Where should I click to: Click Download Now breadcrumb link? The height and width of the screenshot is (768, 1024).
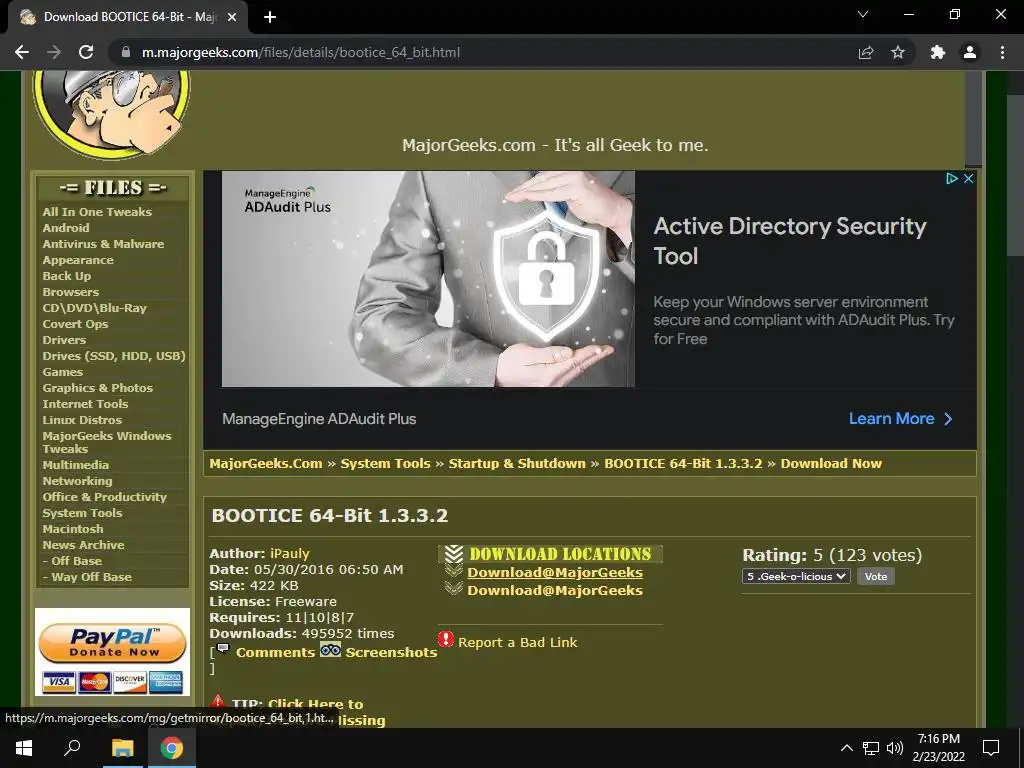(831, 463)
